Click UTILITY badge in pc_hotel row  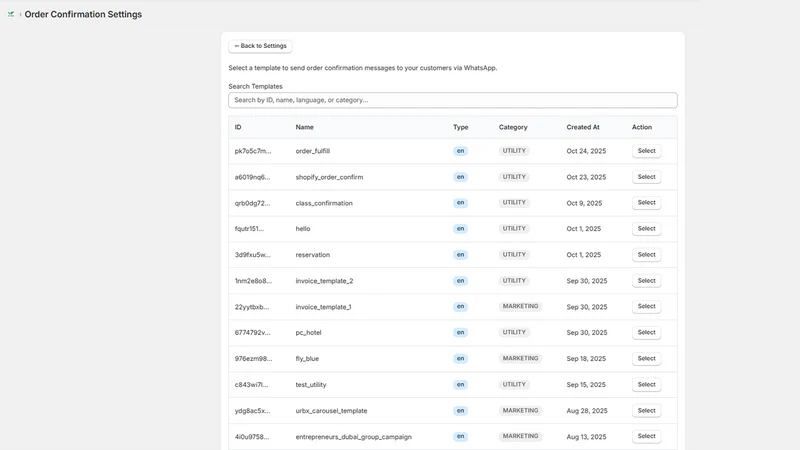pyautogui.click(x=514, y=332)
